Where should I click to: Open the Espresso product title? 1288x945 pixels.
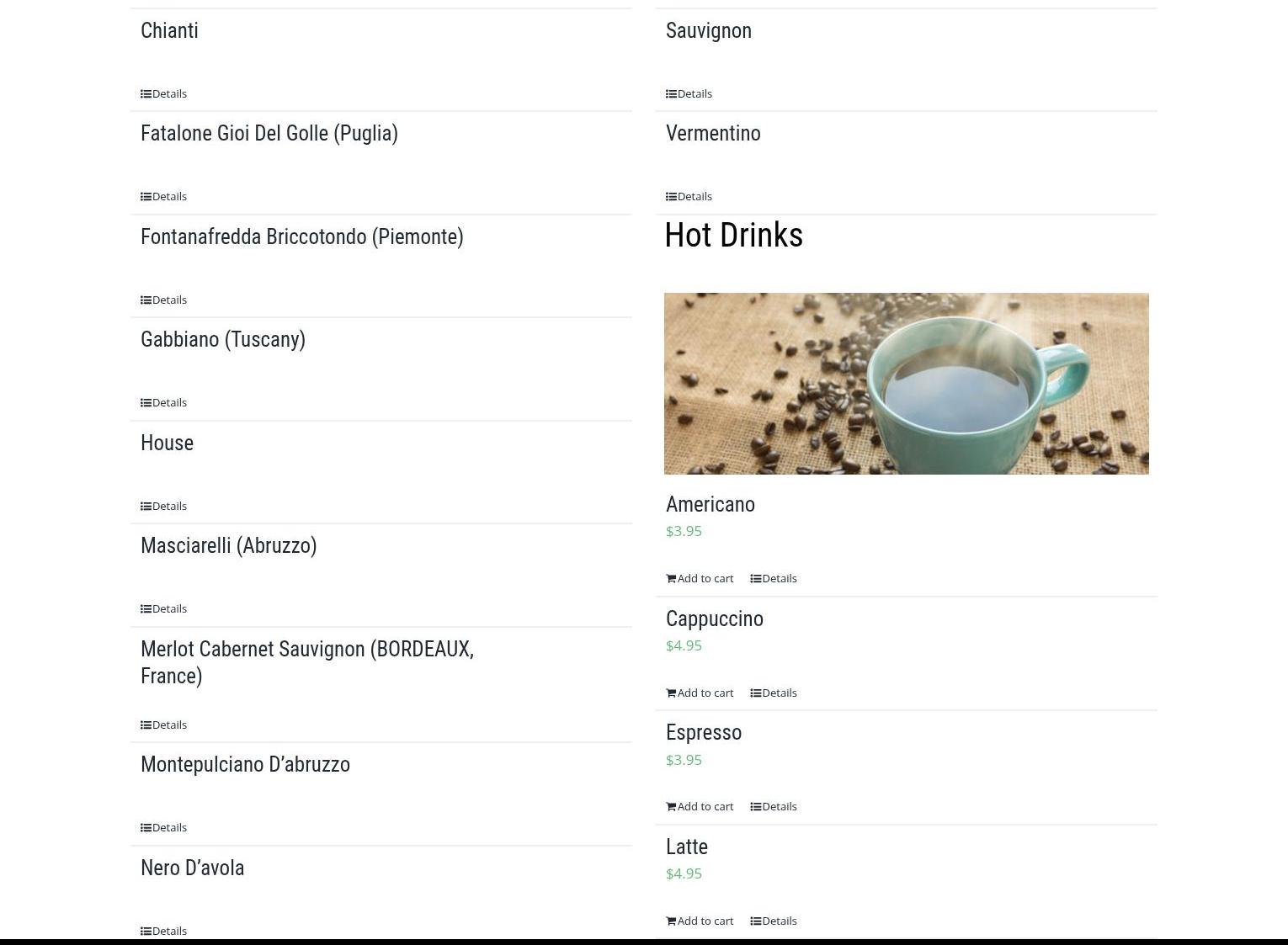click(704, 733)
